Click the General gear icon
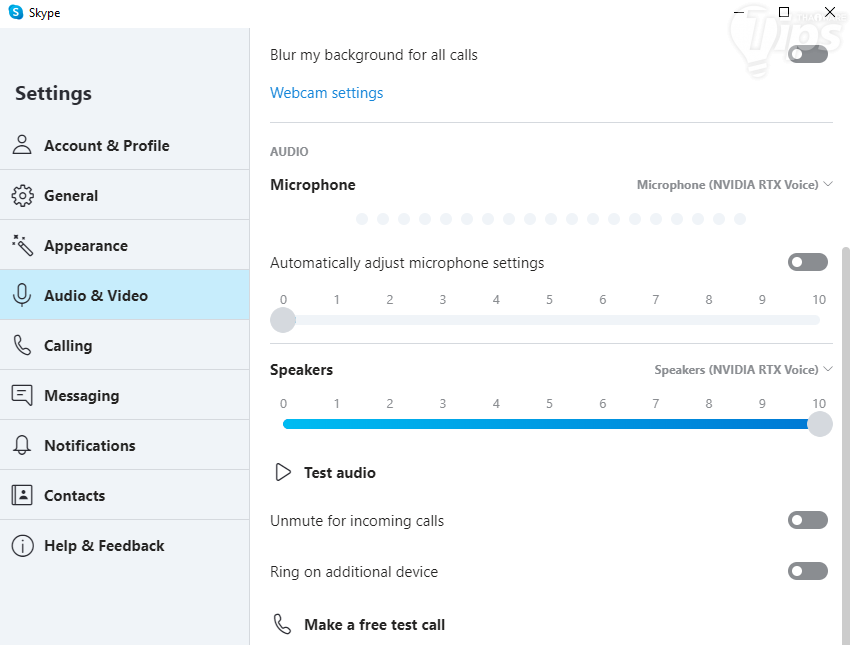This screenshot has width=853, height=645. tap(22, 195)
